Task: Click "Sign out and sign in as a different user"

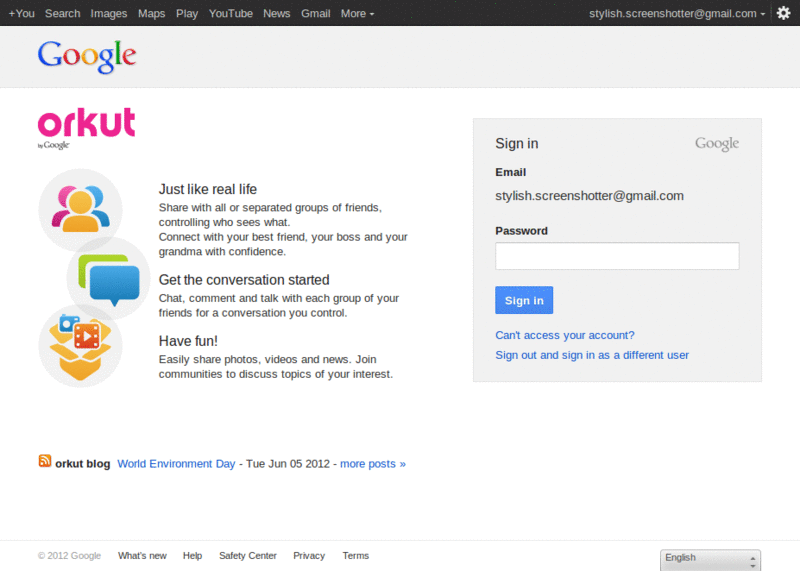Action: [x=592, y=355]
